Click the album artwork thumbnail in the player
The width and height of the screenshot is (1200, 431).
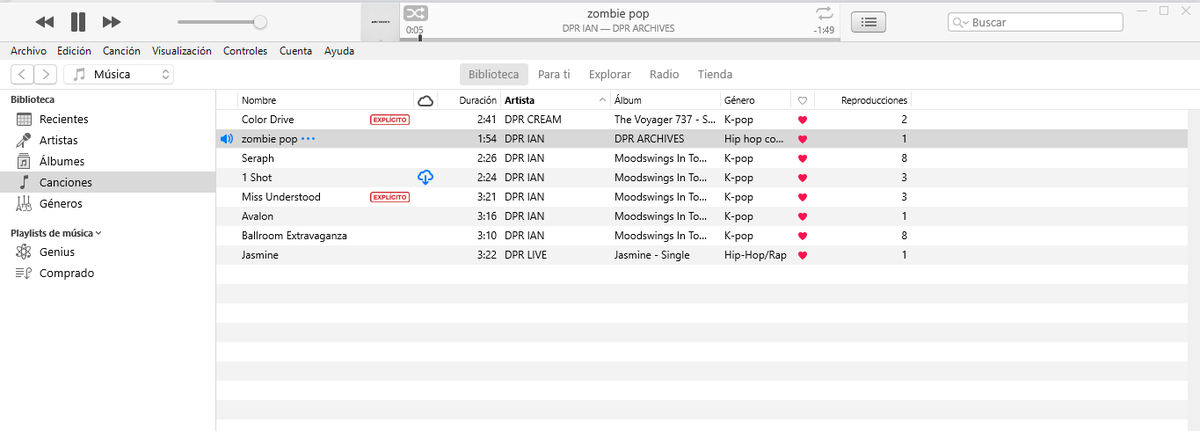(x=379, y=22)
